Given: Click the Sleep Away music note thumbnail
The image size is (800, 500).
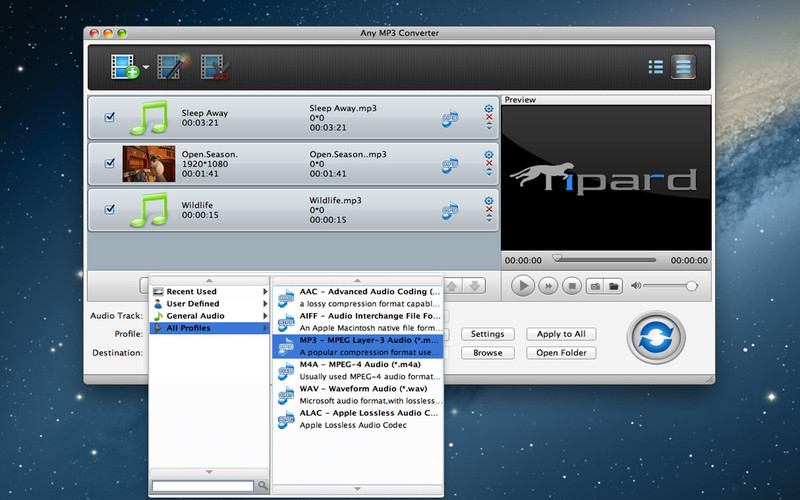Looking at the screenshot, I should [149, 118].
